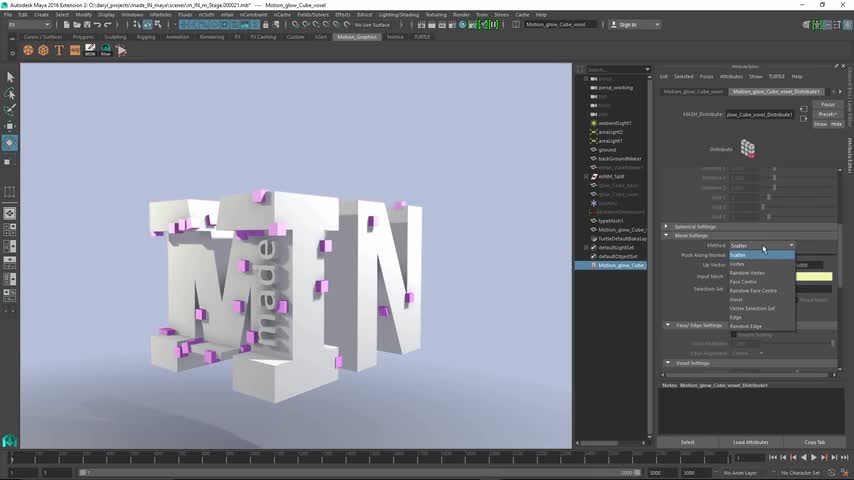This screenshot has width=854, height=480.
Task: Choose Vertex Selection Set option
Action: [x=752, y=308]
